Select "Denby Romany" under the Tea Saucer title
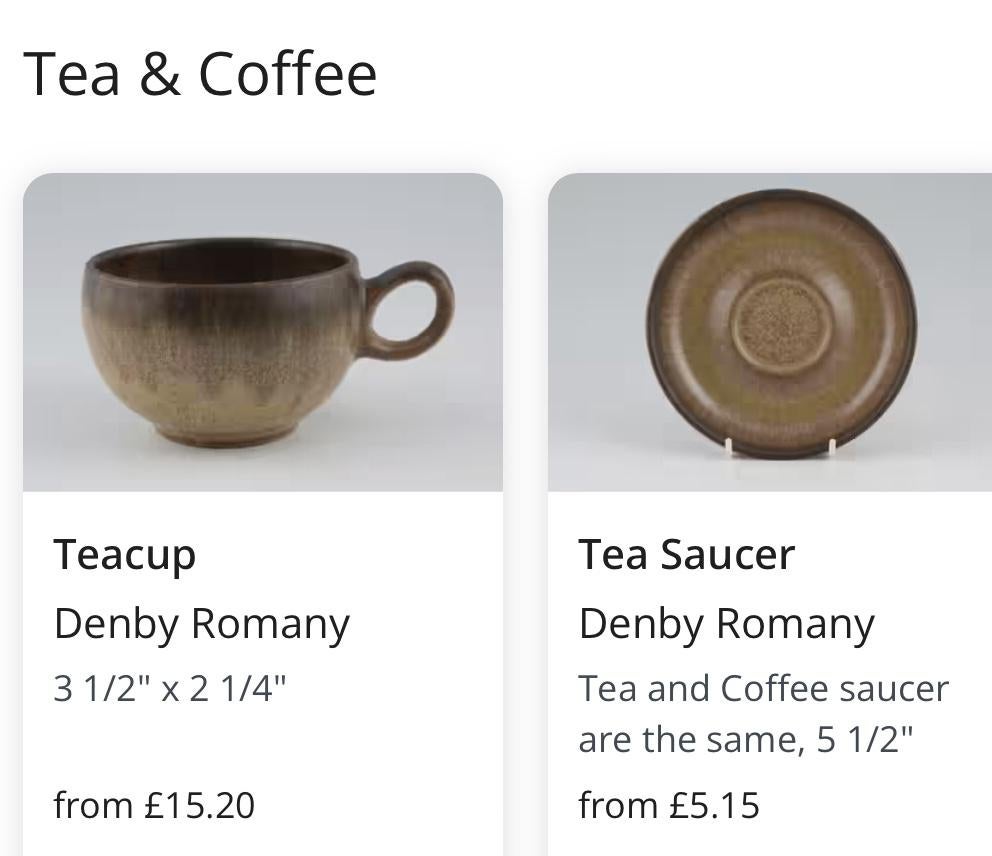This screenshot has height=856, width=992. click(726, 624)
